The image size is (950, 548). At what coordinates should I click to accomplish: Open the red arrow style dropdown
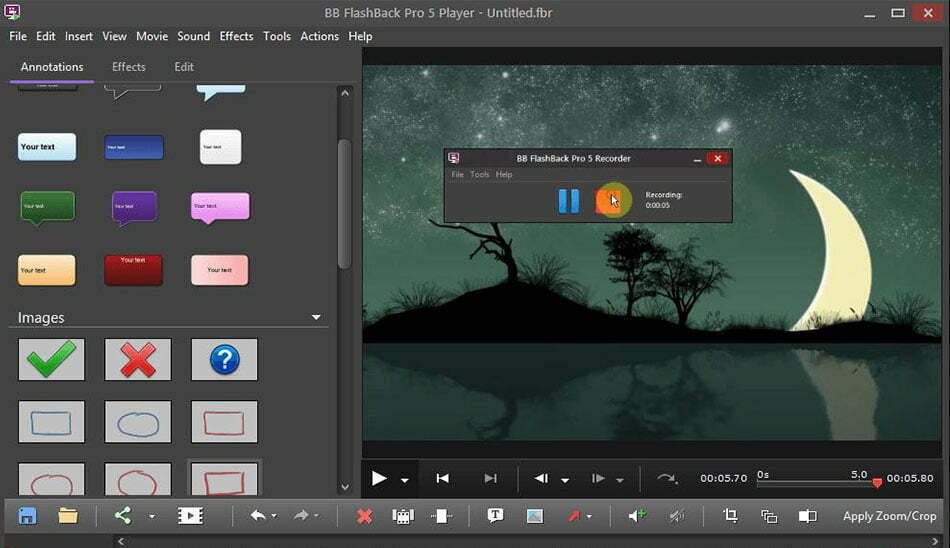[x=589, y=516]
